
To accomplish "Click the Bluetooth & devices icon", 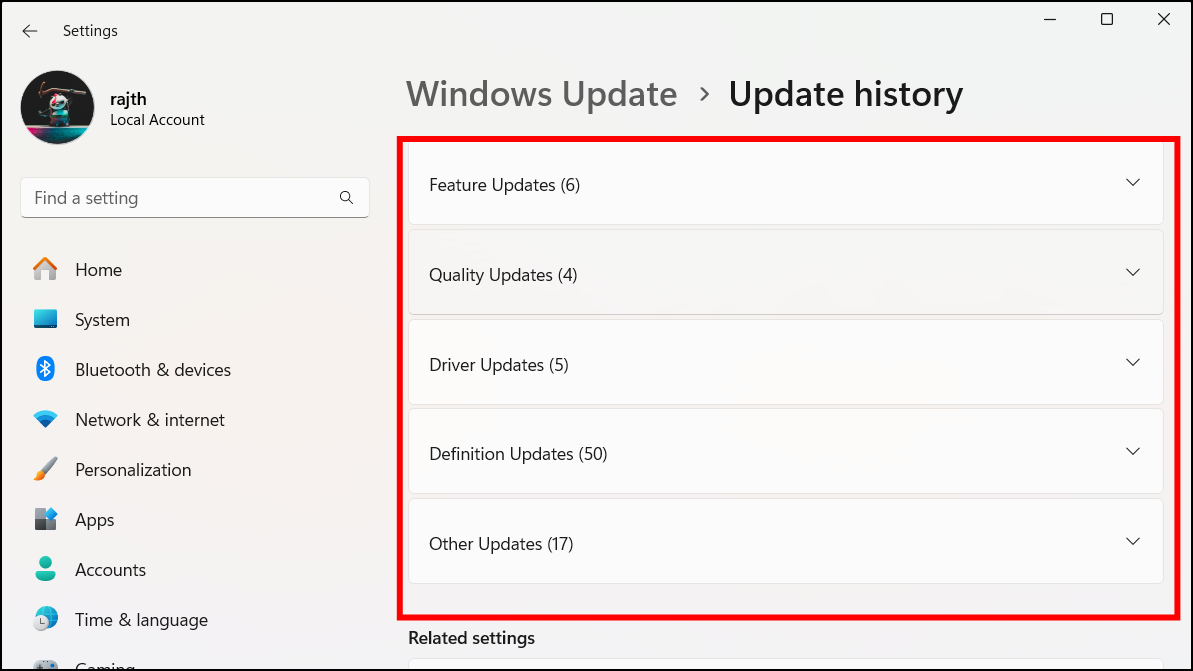I will (45, 369).
